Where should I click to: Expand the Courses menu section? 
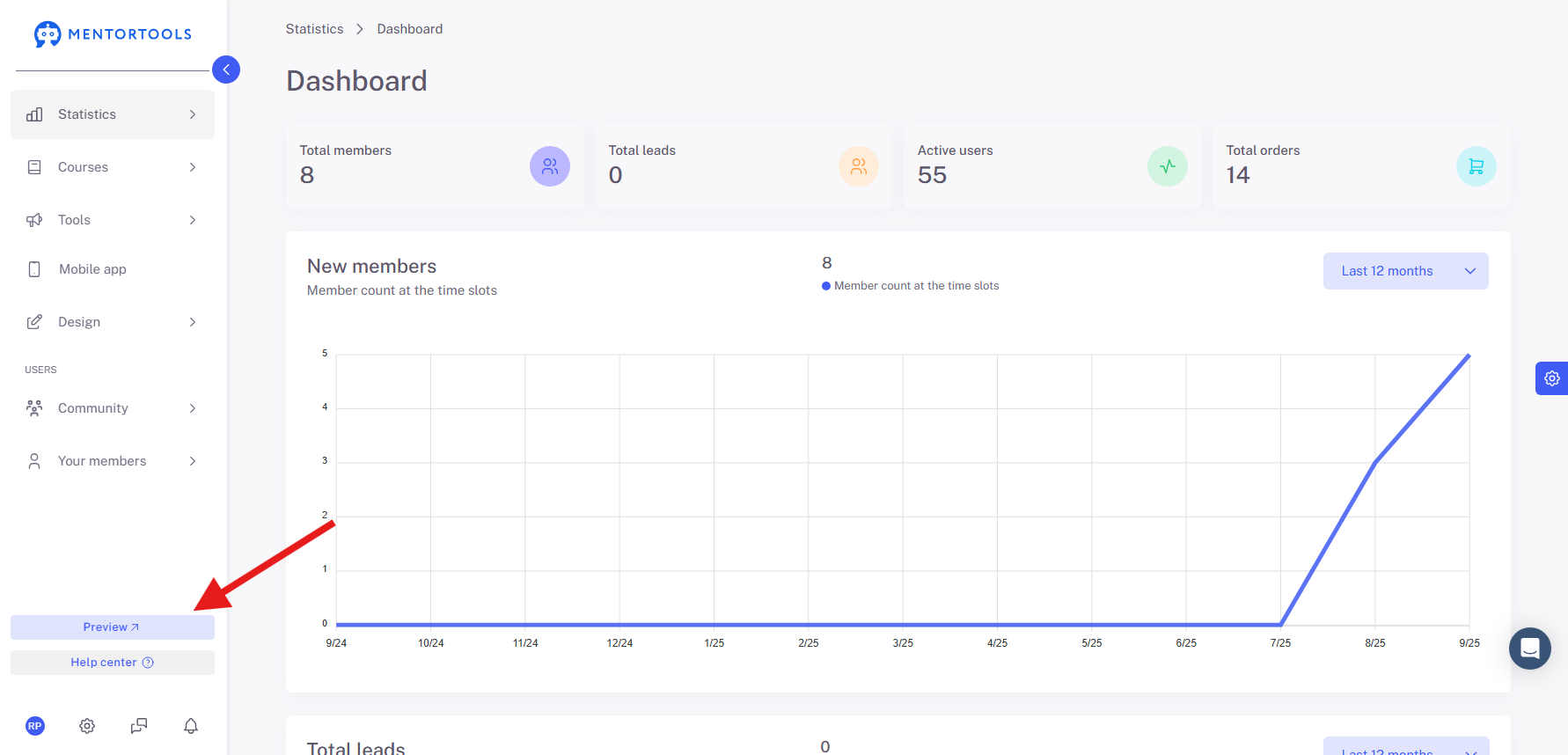113,167
